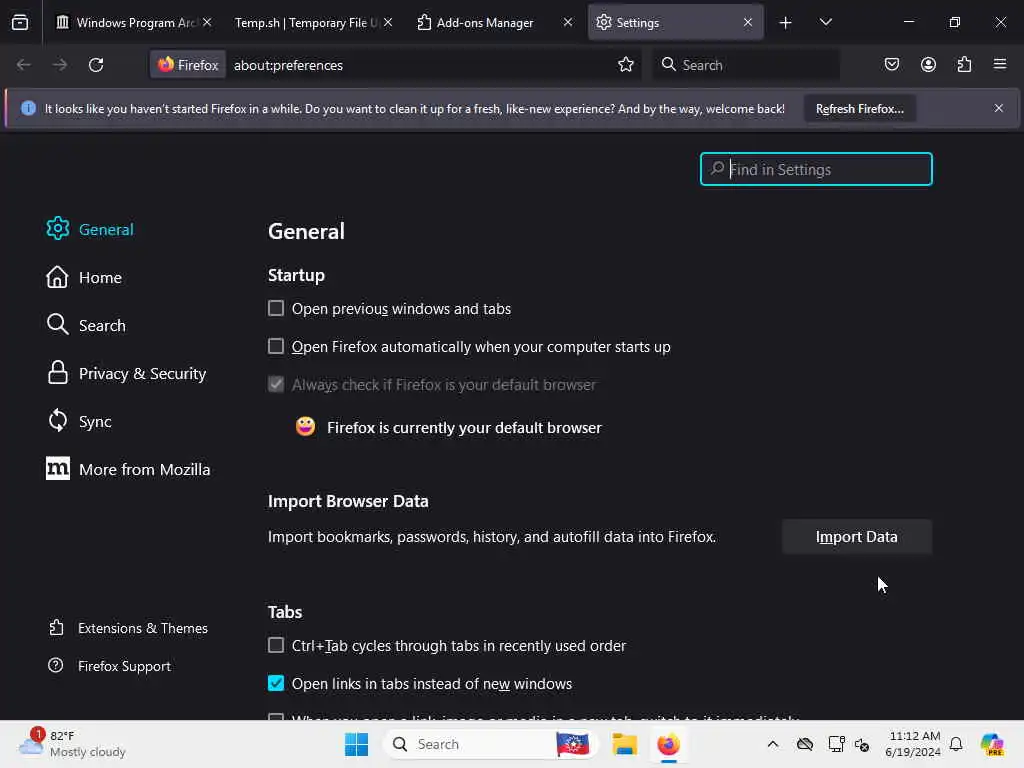Image resolution: width=1024 pixels, height=768 pixels.
Task: Open the Save to Pocket icon
Action: 891,65
